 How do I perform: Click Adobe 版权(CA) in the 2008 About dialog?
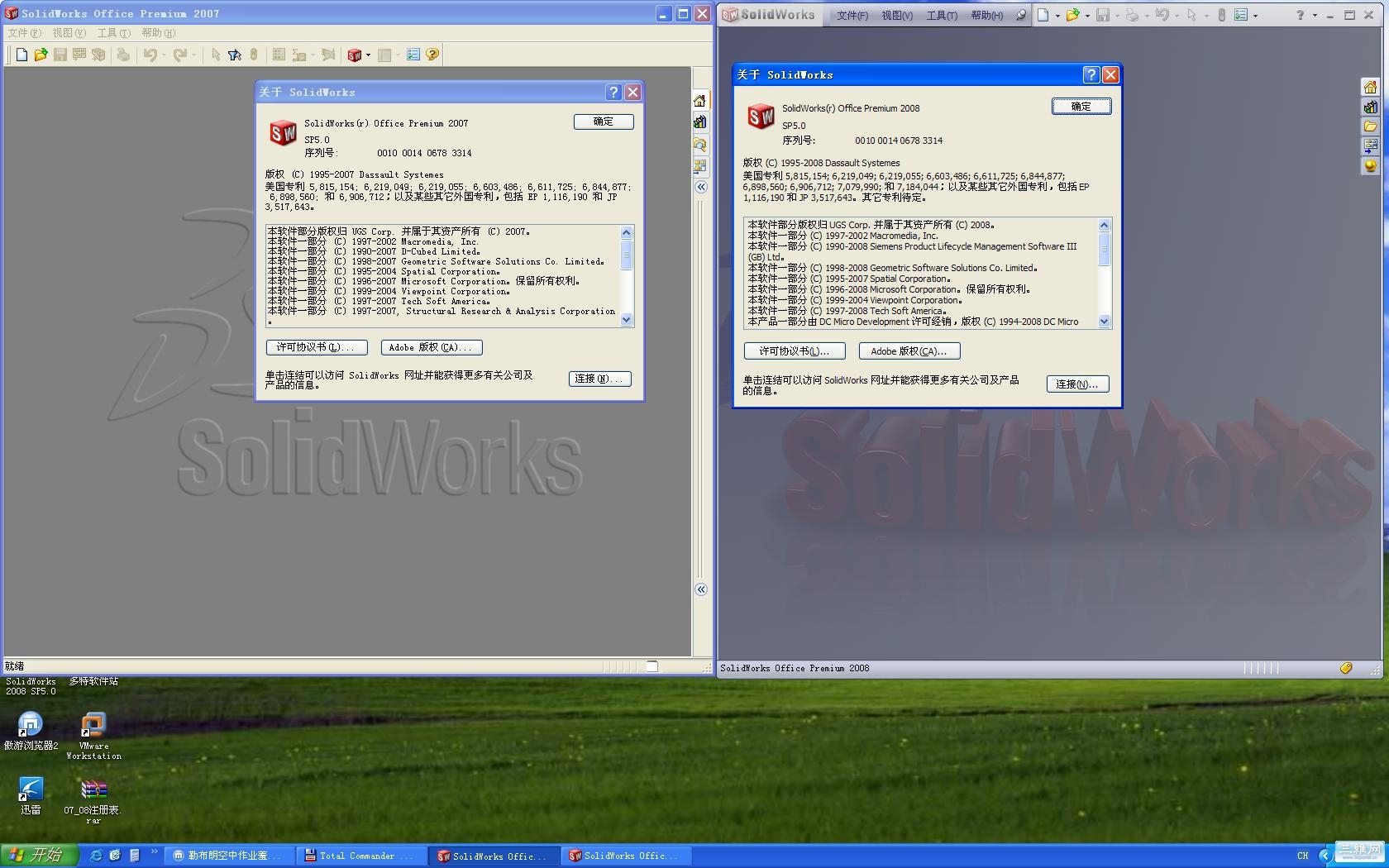click(909, 351)
